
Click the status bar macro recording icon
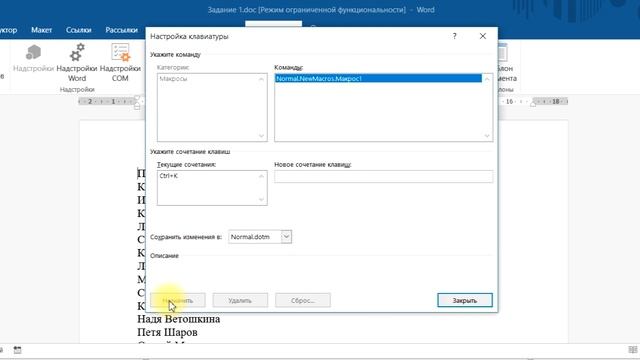(17, 350)
